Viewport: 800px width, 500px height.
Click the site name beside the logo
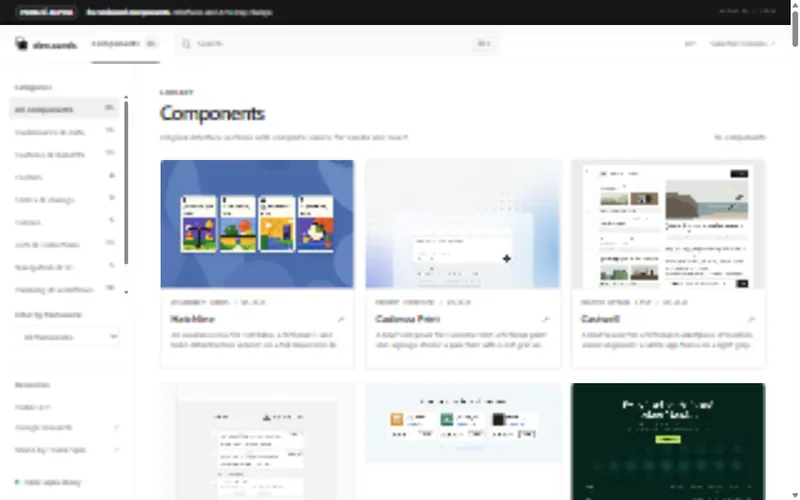[55, 45]
